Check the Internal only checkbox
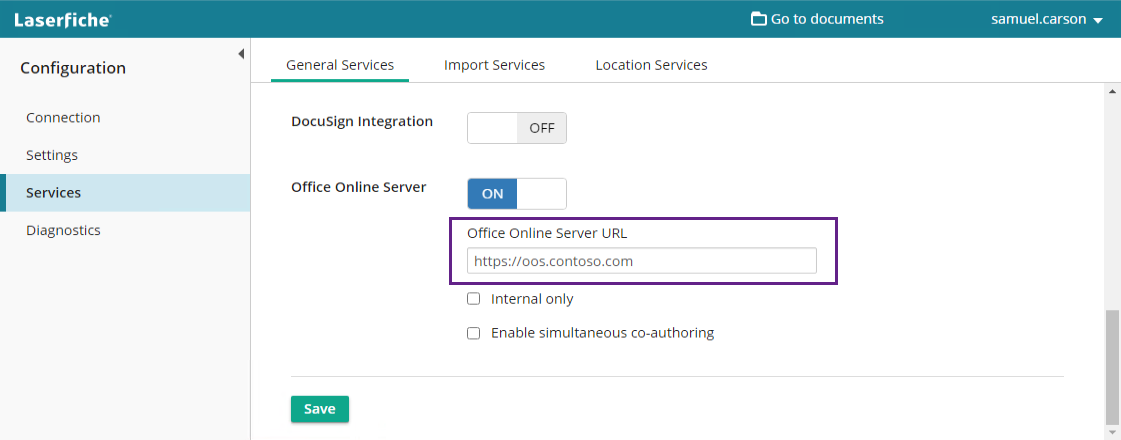The width and height of the screenshot is (1121, 440). (x=473, y=299)
